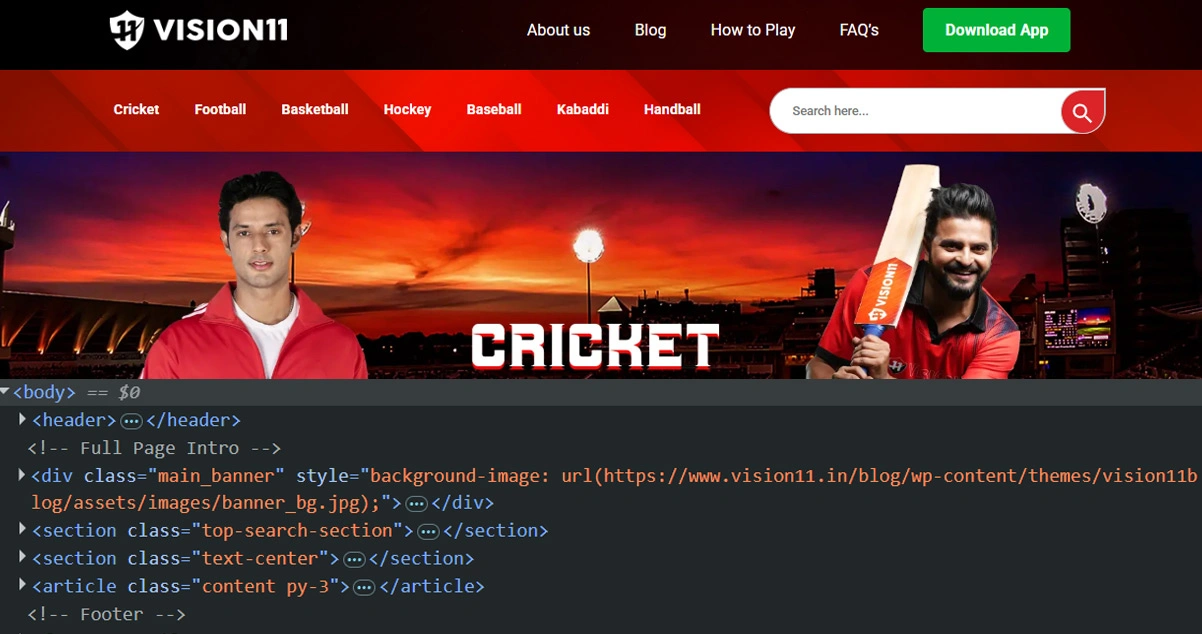
Task: Click the Vision11 logo
Action: coord(198,30)
